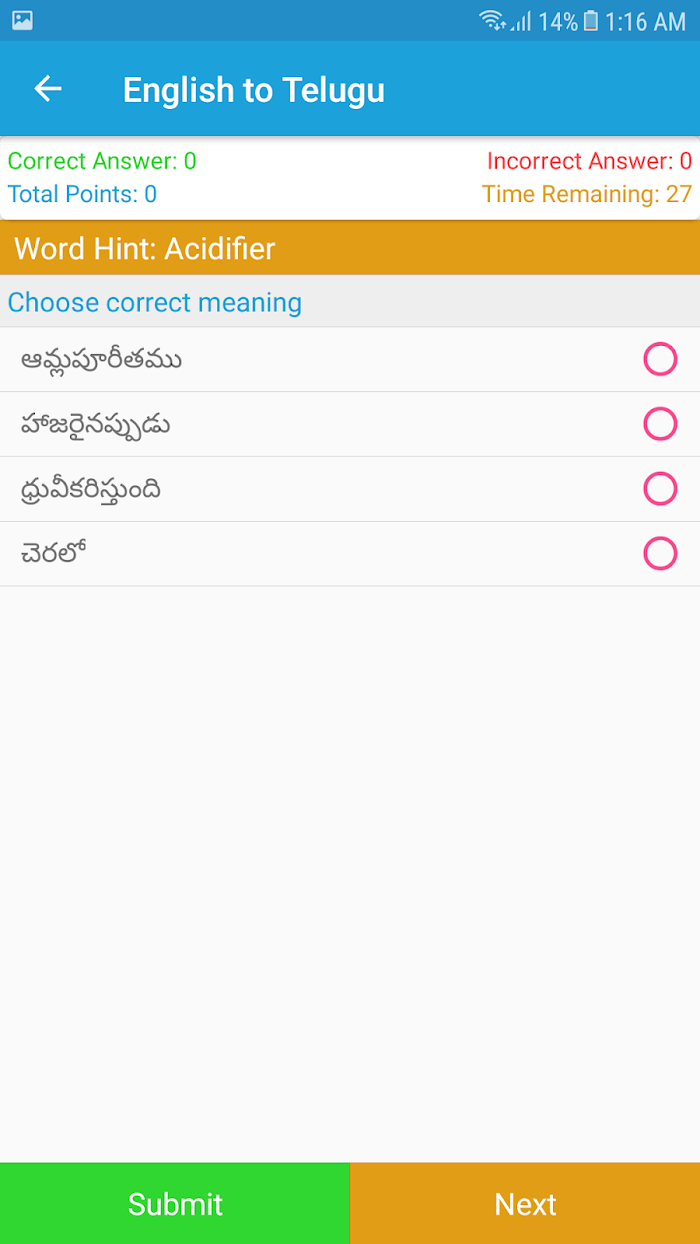700x1244 pixels.
Task: Tap the signal strength icon
Action: click(520, 21)
